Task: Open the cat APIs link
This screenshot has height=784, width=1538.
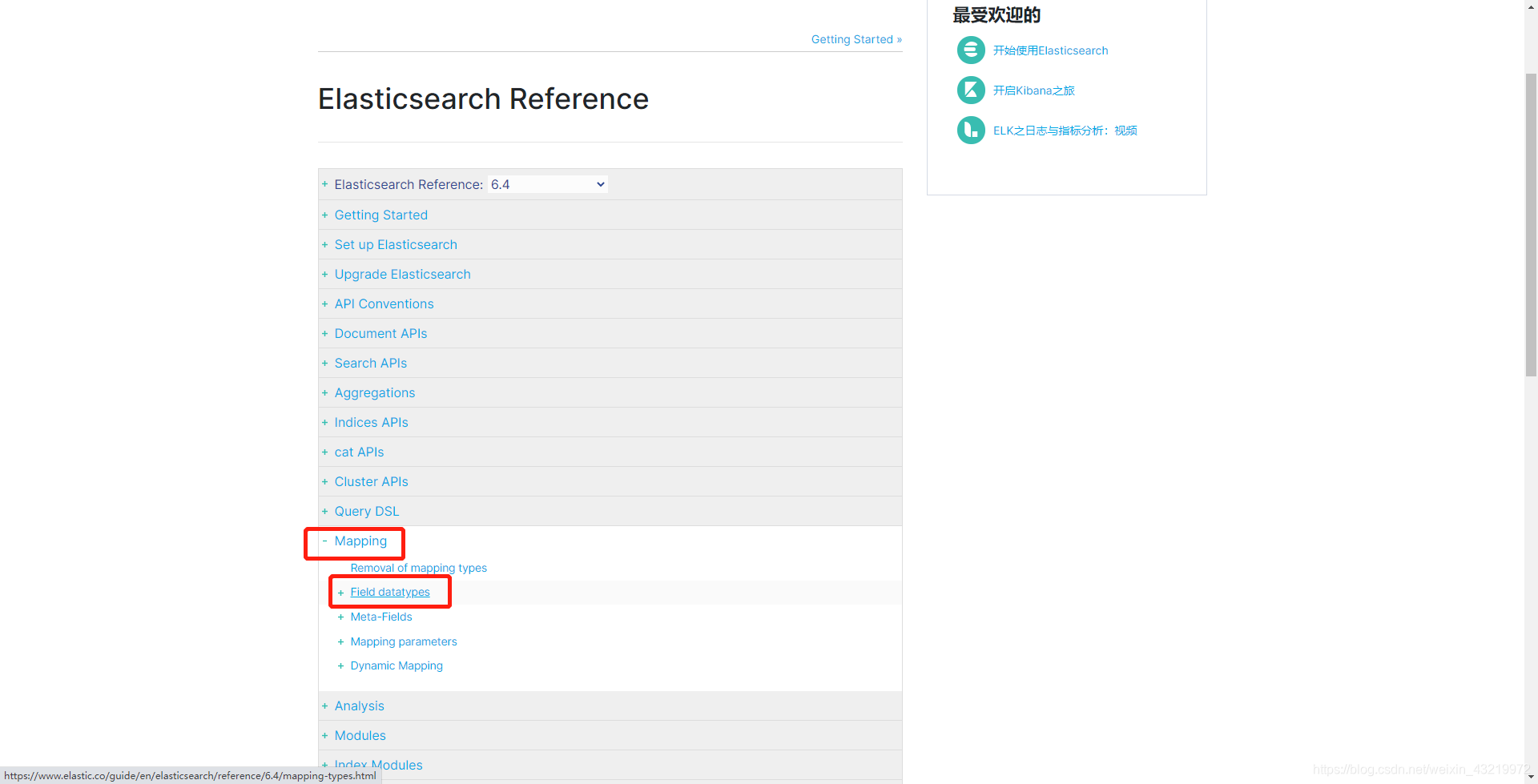Action: (x=360, y=452)
